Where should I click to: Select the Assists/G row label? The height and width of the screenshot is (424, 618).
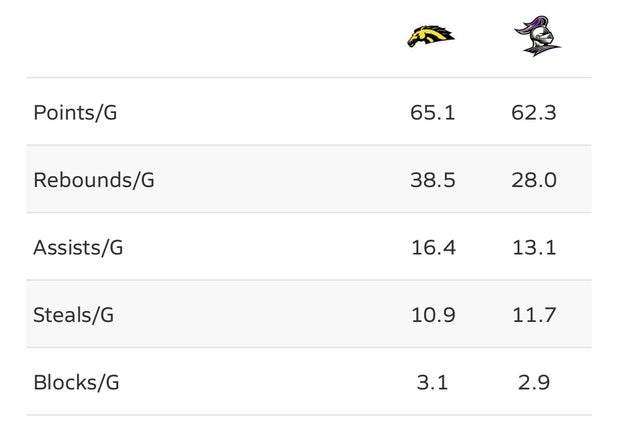pyautogui.click(x=78, y=248)
